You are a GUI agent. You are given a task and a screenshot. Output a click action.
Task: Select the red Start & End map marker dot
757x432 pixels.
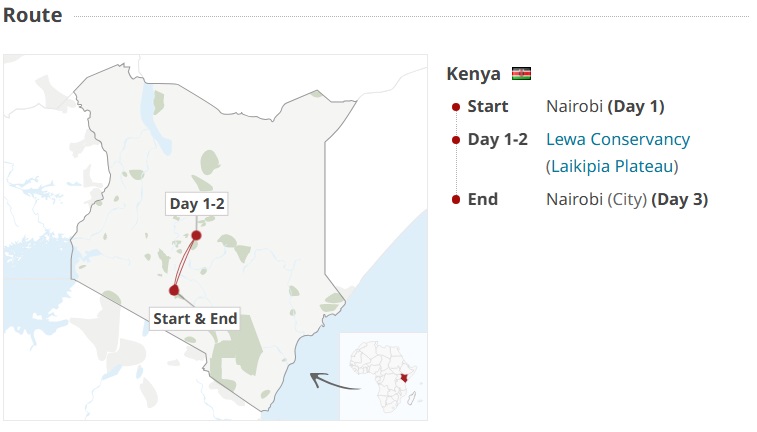(x=174, y=291)
